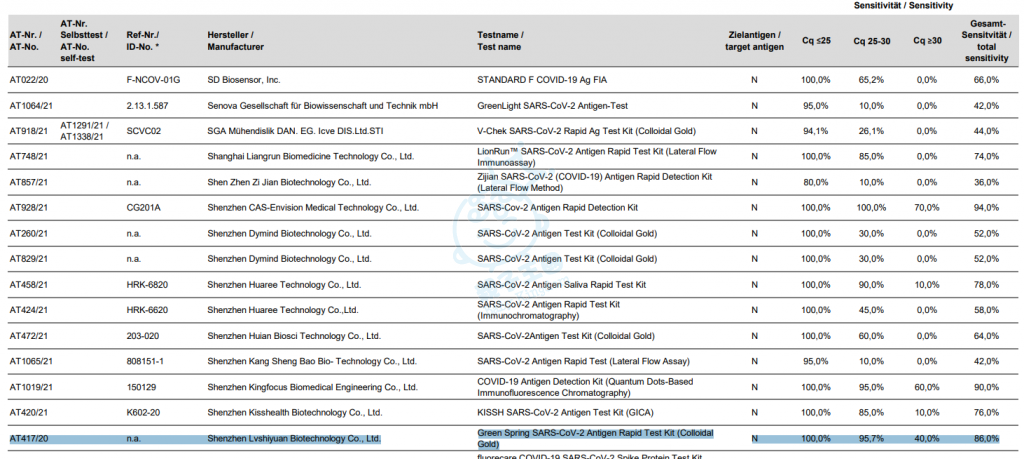Click the Zielantigen / target antigen header
1024x459 pixels.
(x=754, y=41)
